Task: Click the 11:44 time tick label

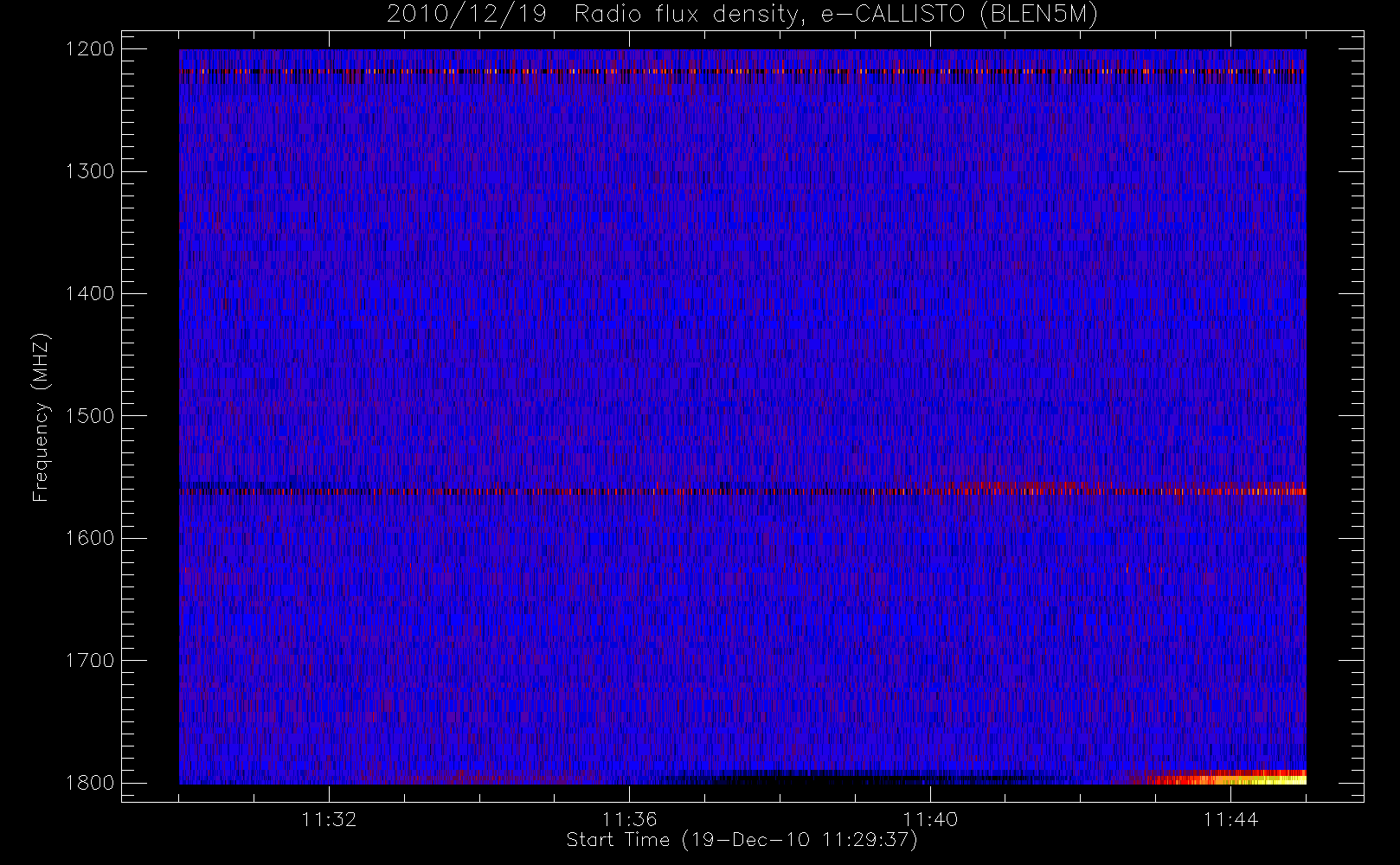Action: pos(1230,819)
